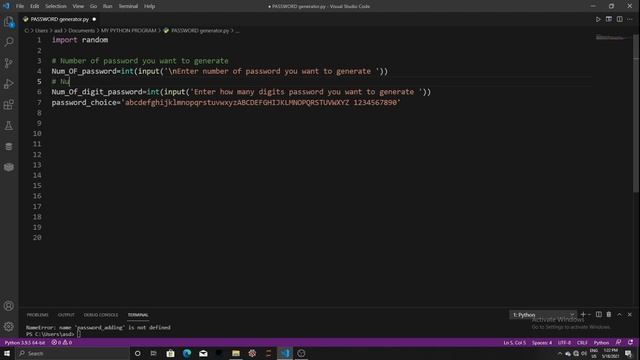Viewport: 640px width, 360px height.
Task: Open the Run menu
Action: coord(107,6)
